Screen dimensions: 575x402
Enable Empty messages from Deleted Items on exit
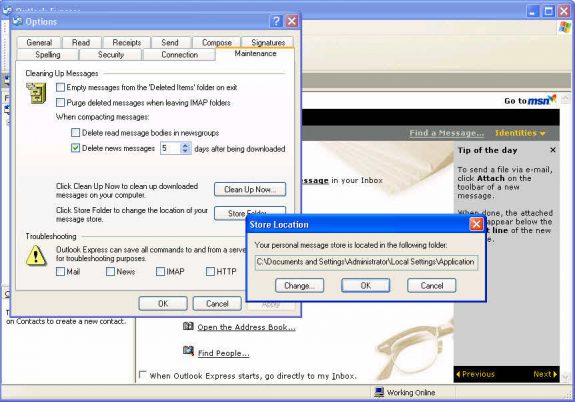click(x=61, y=87)
